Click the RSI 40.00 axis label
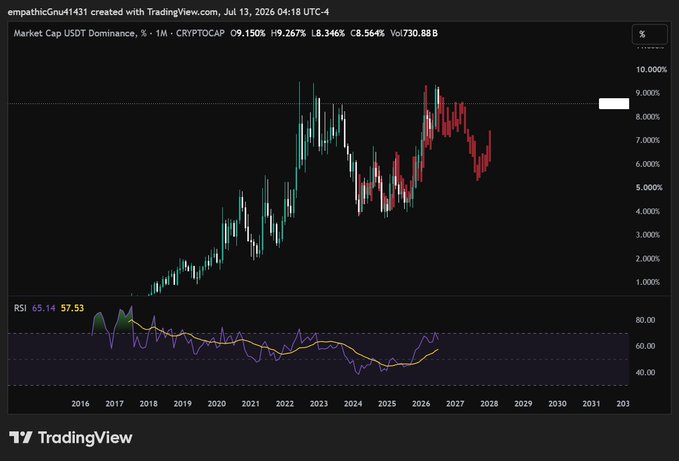Screen dimensions: 679x461 point(645,372)
